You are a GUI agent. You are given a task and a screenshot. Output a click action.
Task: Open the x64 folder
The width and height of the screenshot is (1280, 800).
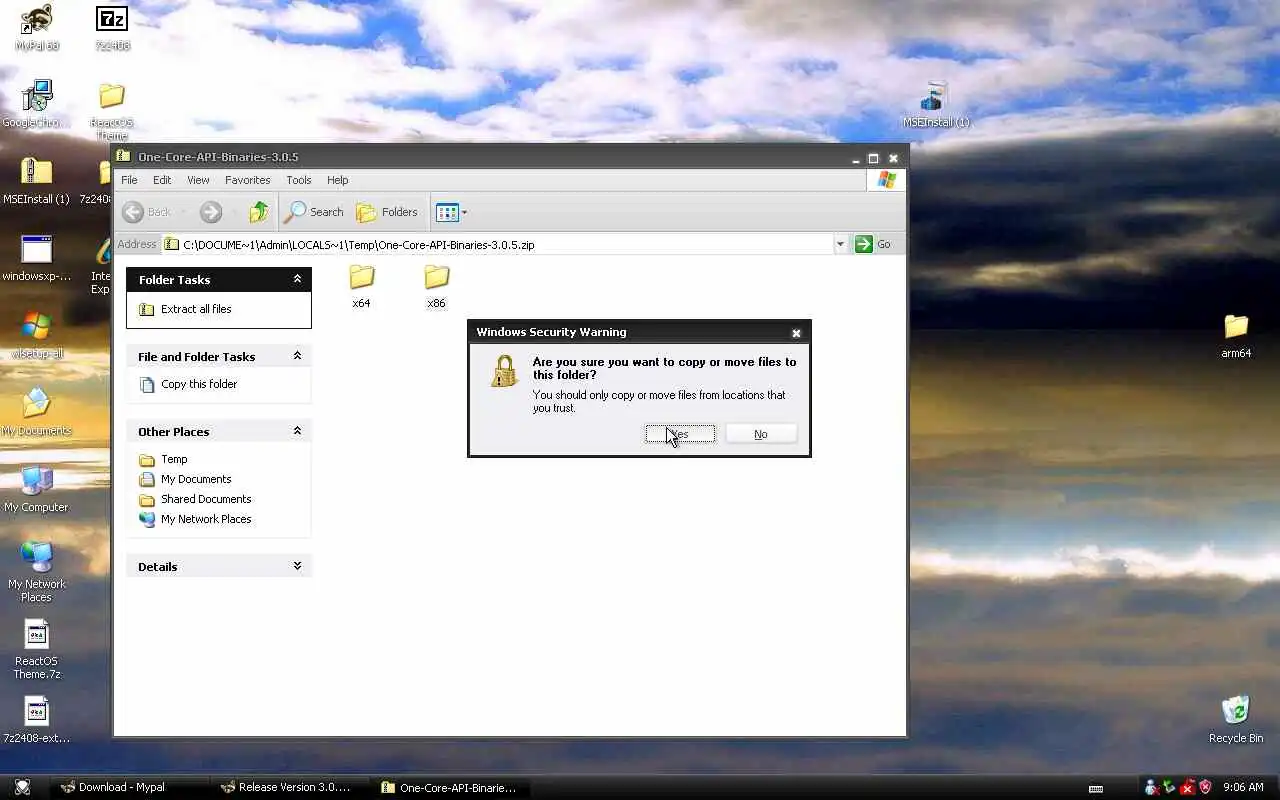[x=361, y=286]
